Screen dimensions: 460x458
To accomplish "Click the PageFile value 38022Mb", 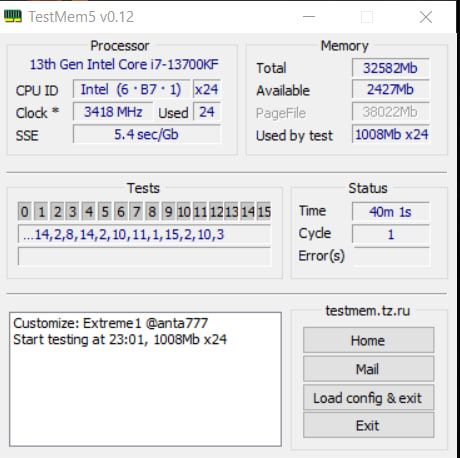I will pos(391,112).
